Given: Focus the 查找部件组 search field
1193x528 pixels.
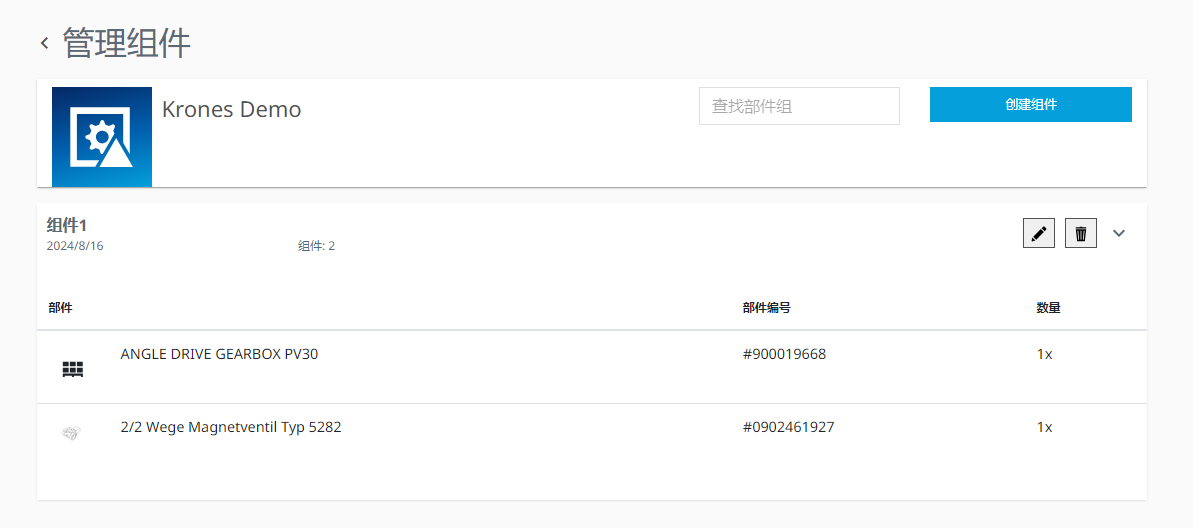Looking at the screenshot, I should coord(799,106).
